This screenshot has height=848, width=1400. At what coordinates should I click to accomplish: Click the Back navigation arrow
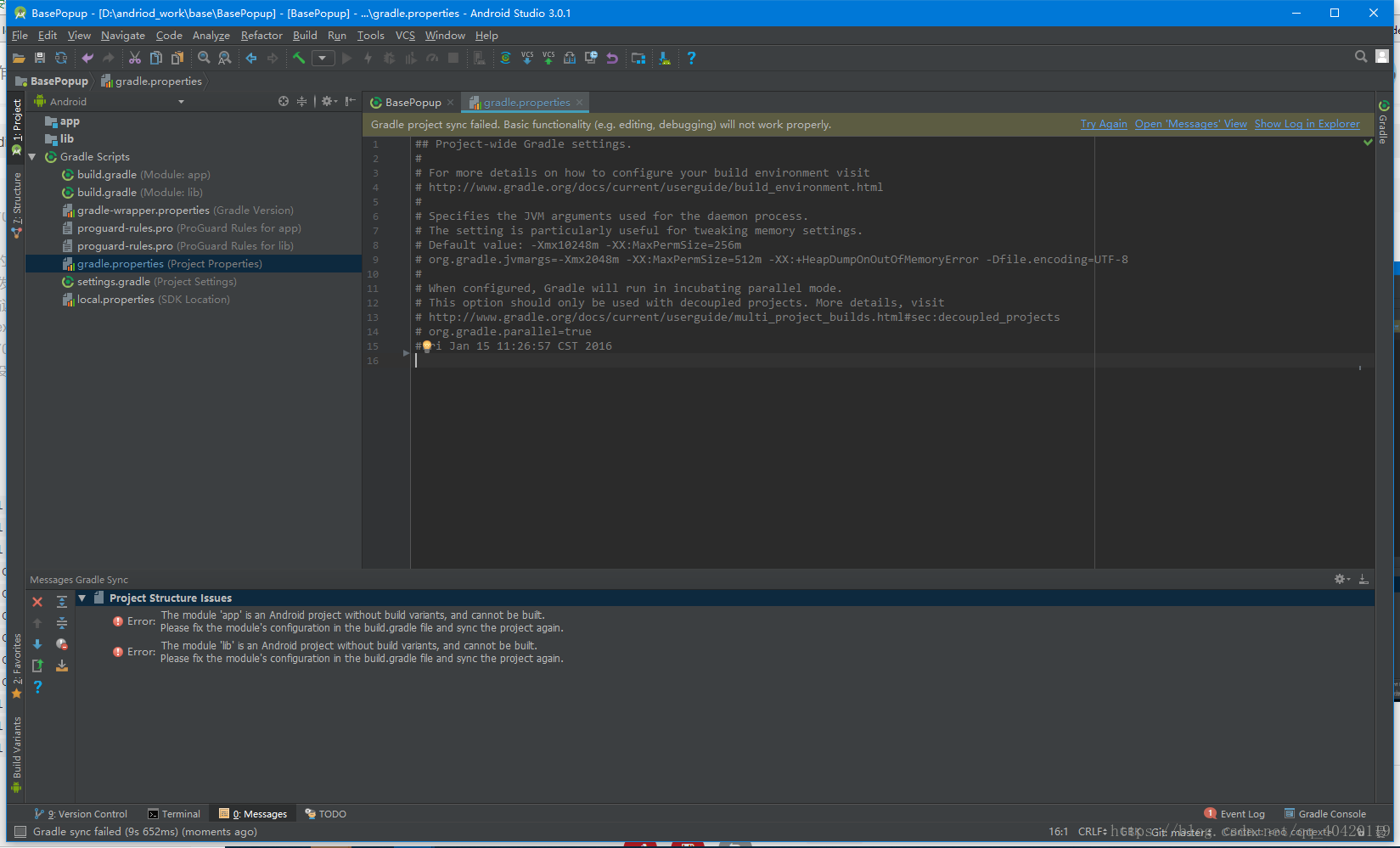(x=251, y=59)
